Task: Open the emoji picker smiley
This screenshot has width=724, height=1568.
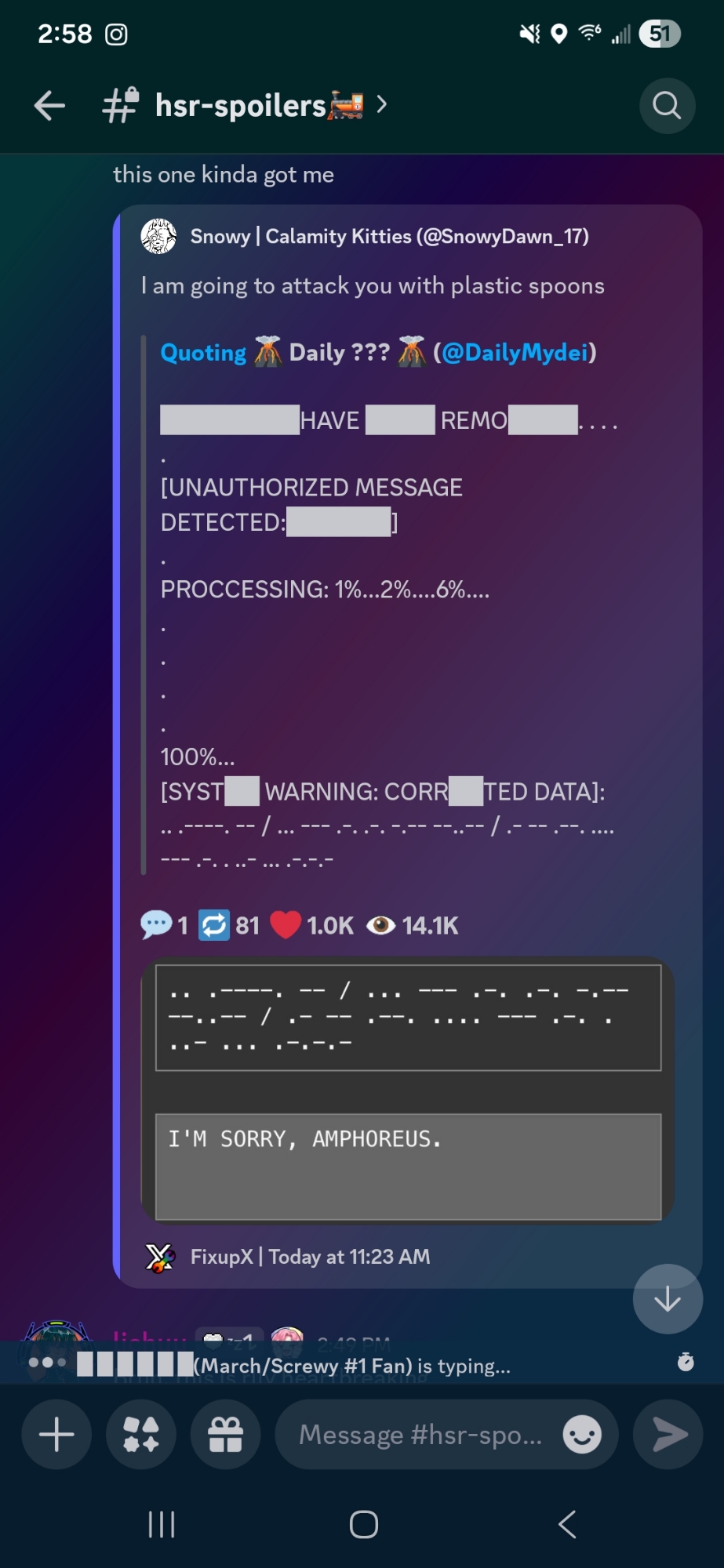Action: pyautogui.click(x=582, y=1435)
